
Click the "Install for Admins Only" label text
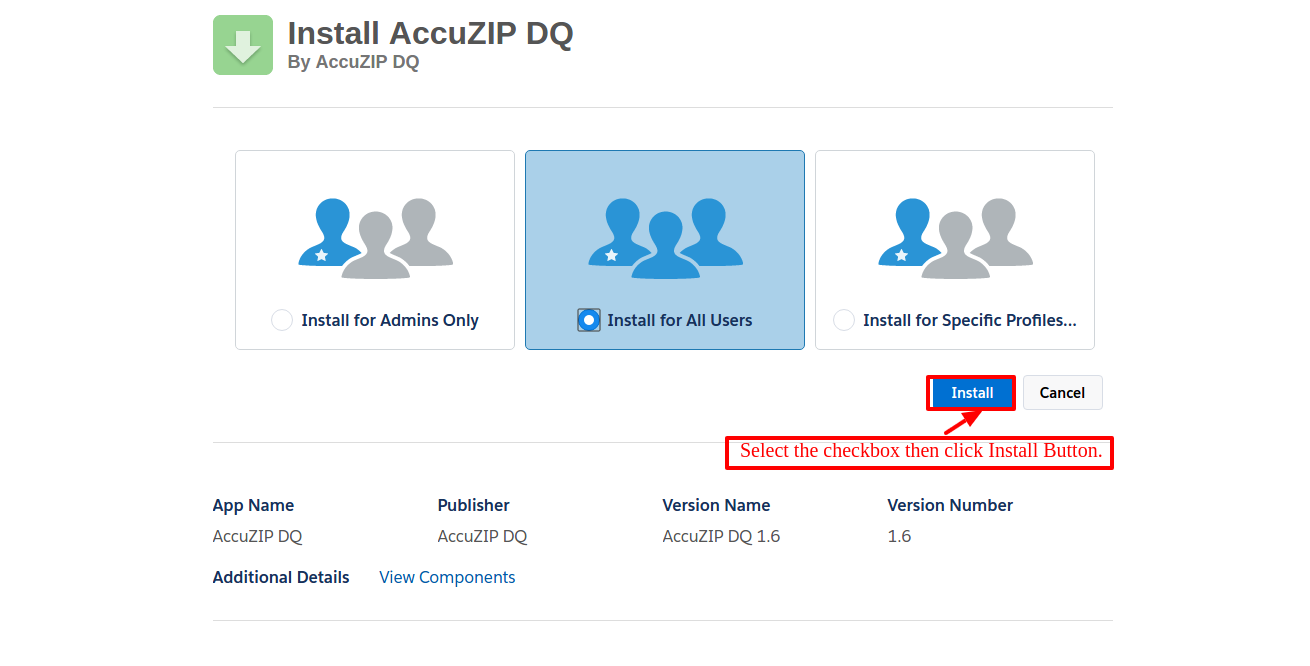tap(390, 320)
